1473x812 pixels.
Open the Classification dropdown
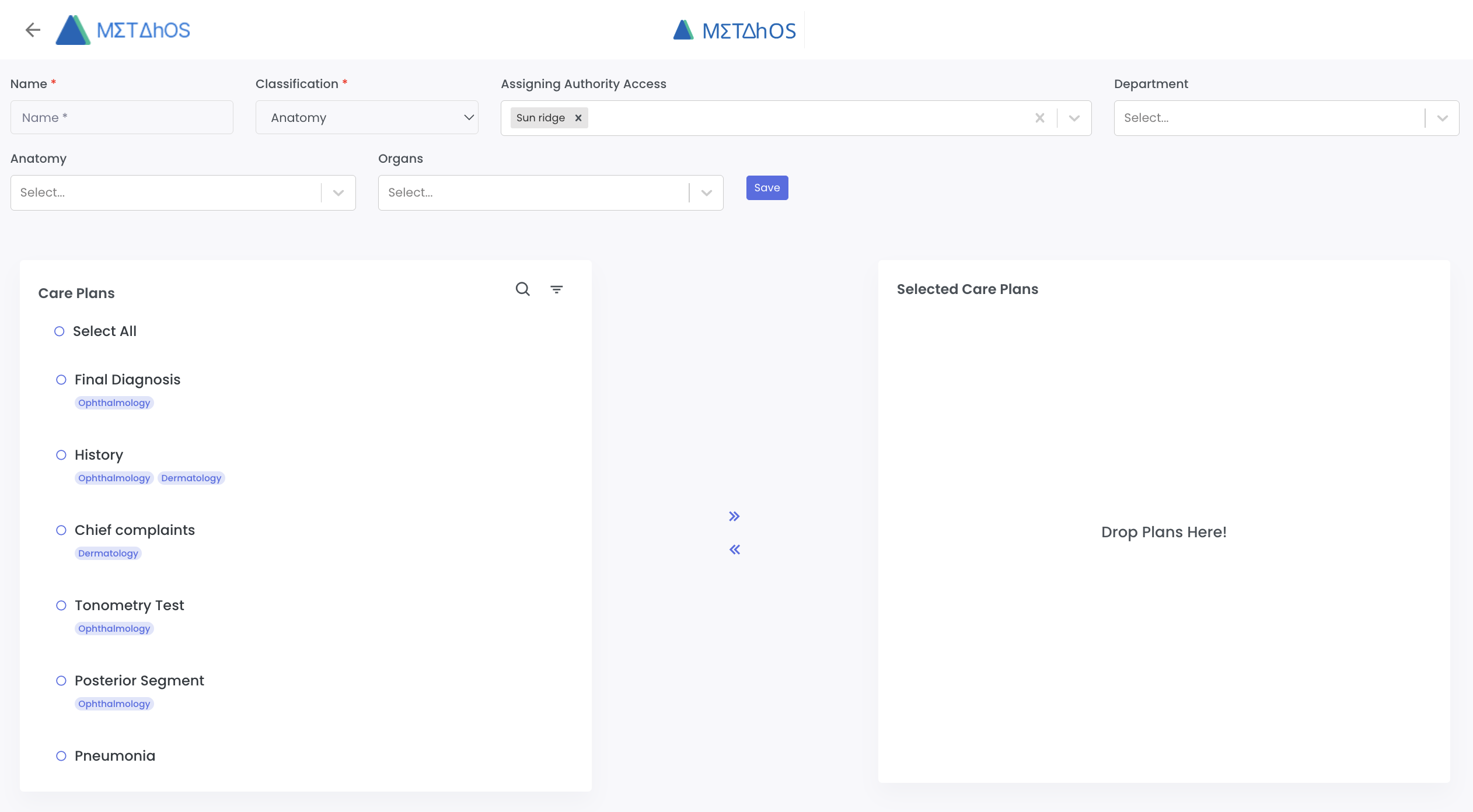click(x=366, y=117)
